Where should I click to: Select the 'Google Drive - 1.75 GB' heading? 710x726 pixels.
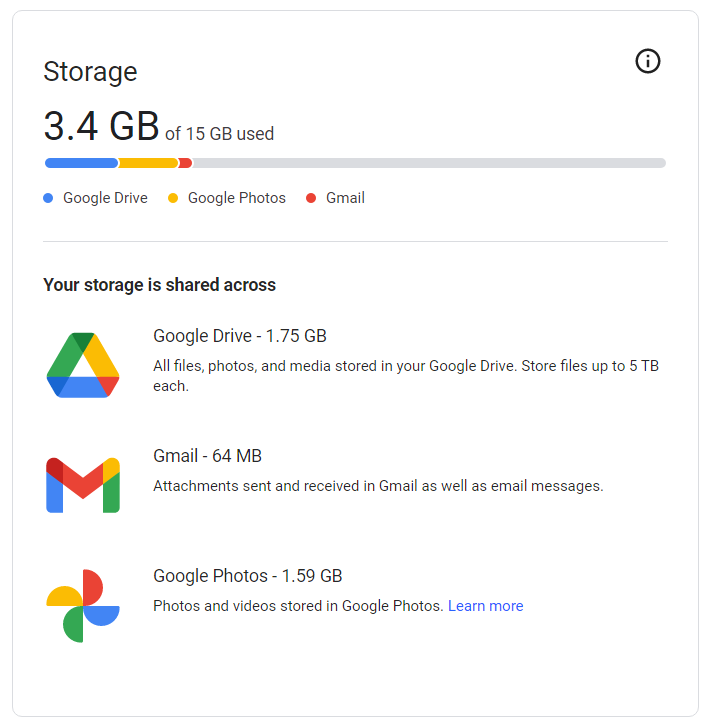pos(240,336)
